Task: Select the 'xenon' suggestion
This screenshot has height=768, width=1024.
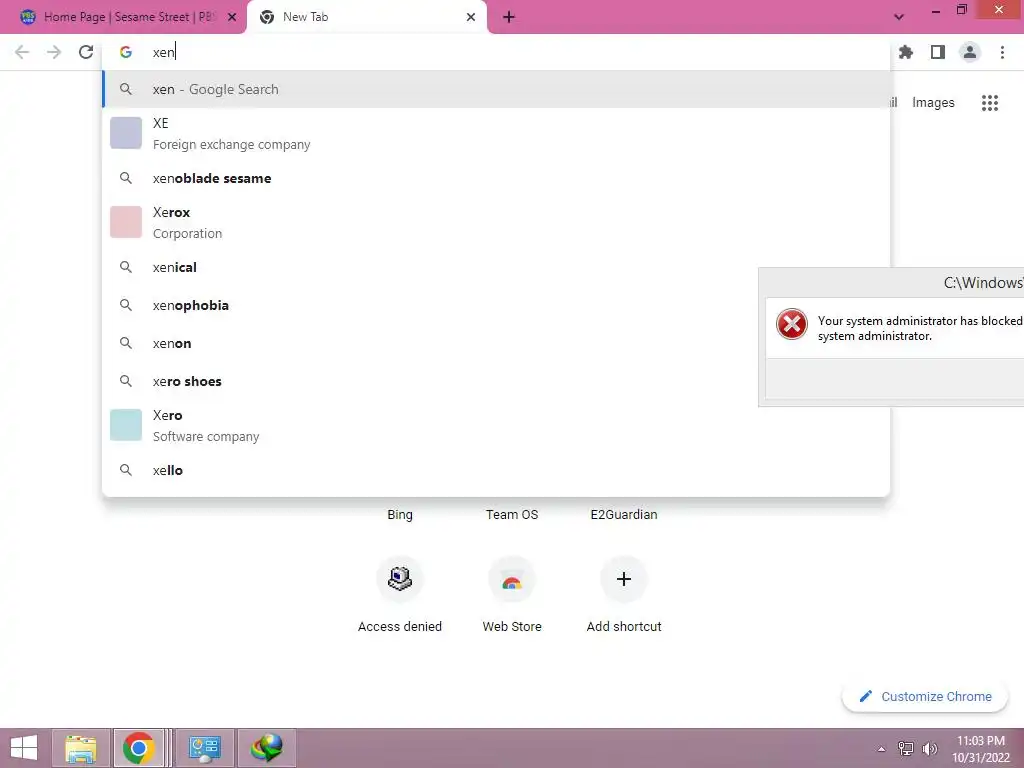Action: [496, 343]
